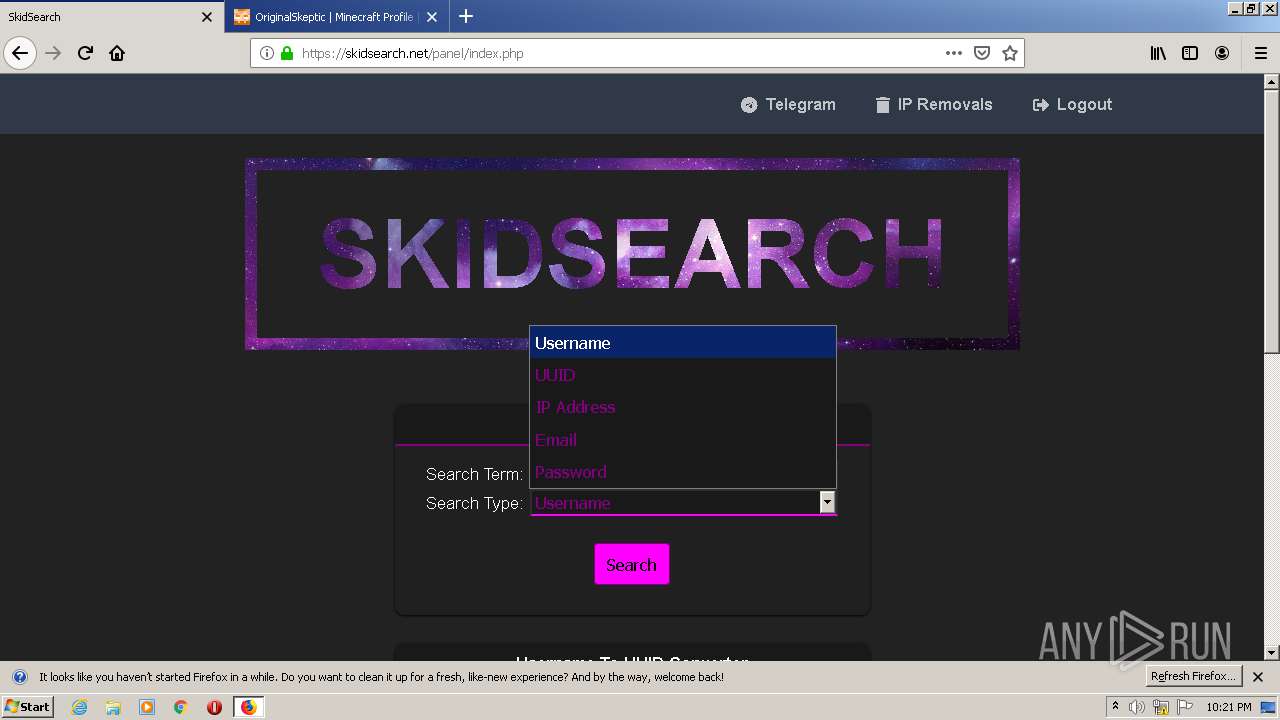The height and width of the screenshot is (720, 1280).
Task: Open the Firefox account icon
Action: click(1222, 53)
